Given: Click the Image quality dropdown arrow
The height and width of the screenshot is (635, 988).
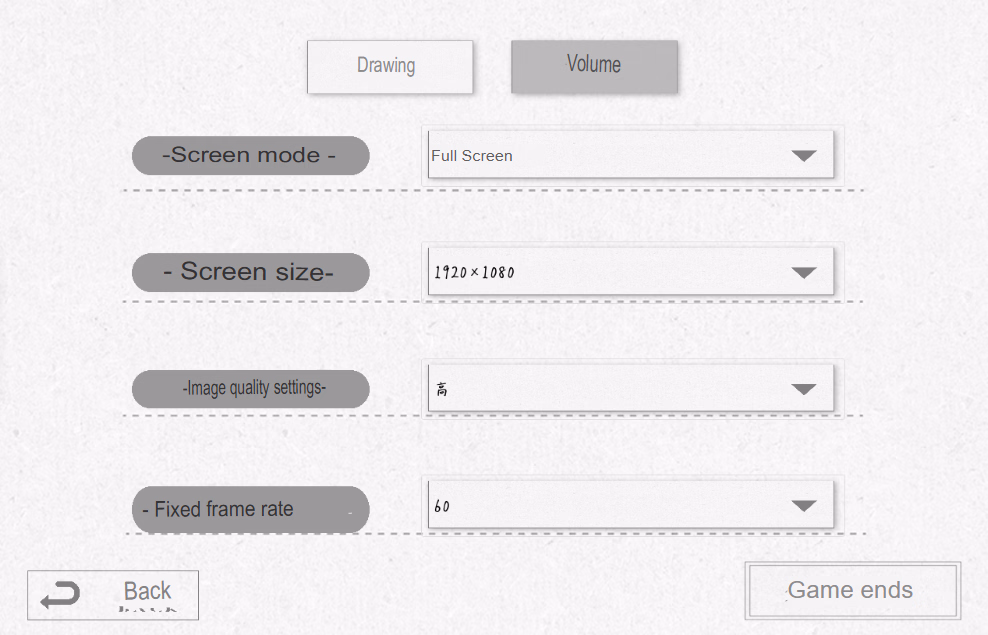Looking at the screenshot, I should (x=804, y=389).
